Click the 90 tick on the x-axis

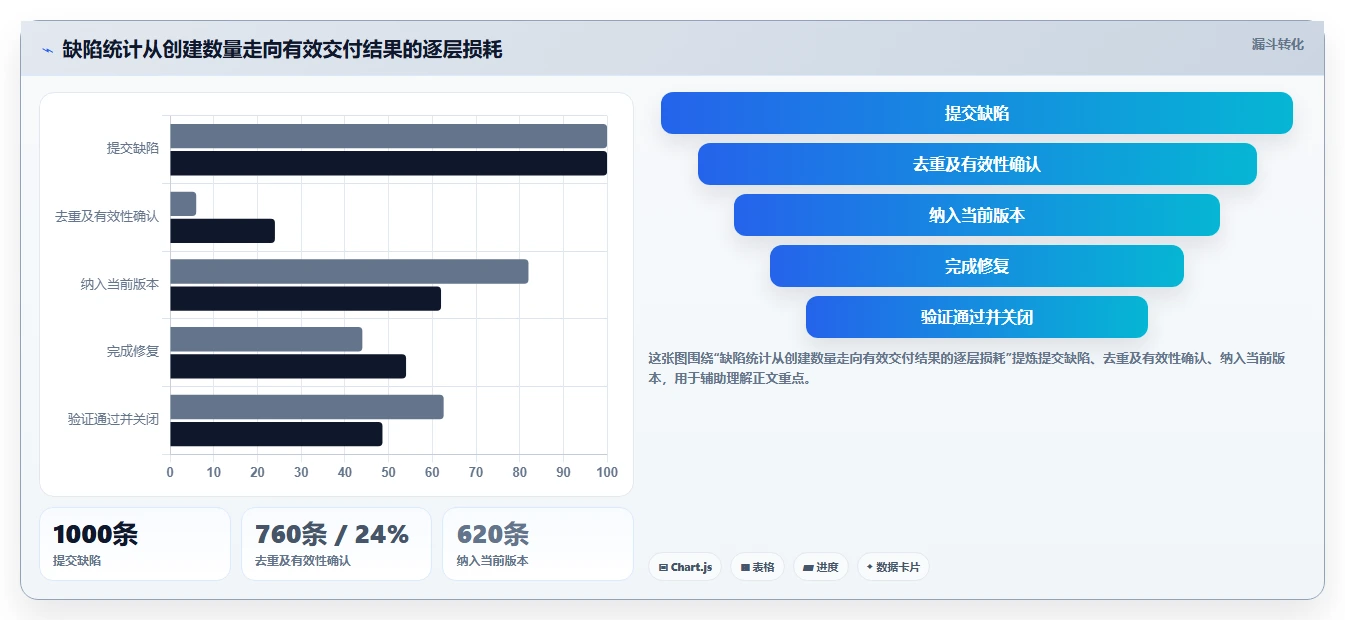pos(563,472)
